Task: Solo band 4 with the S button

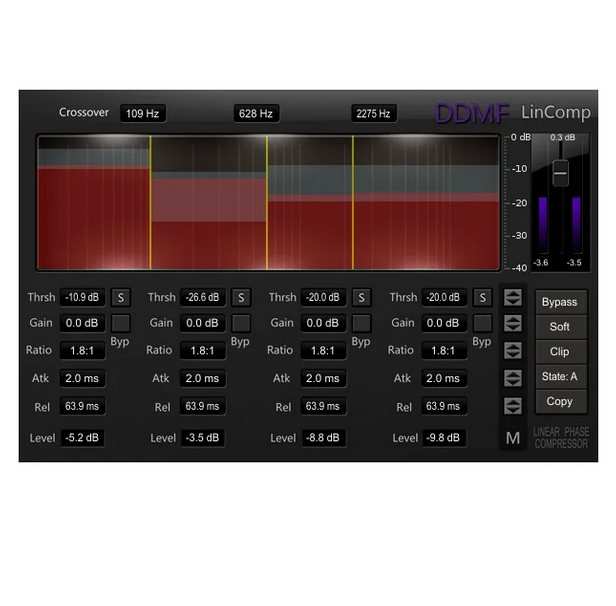Action: point(482,298)
